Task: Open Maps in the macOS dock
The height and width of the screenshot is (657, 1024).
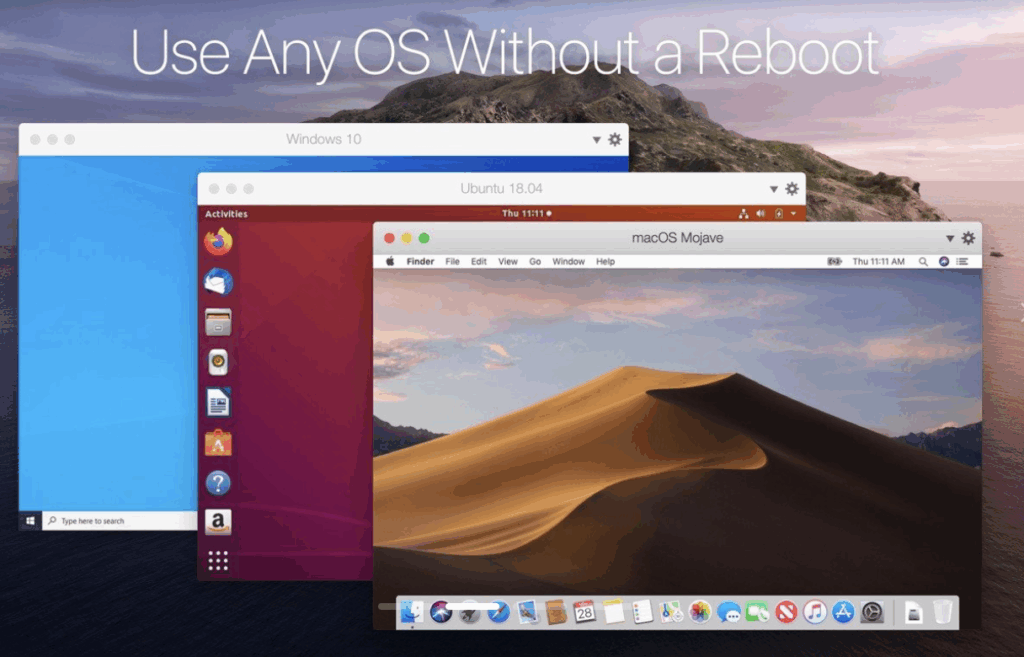Action: pos(671,613)
